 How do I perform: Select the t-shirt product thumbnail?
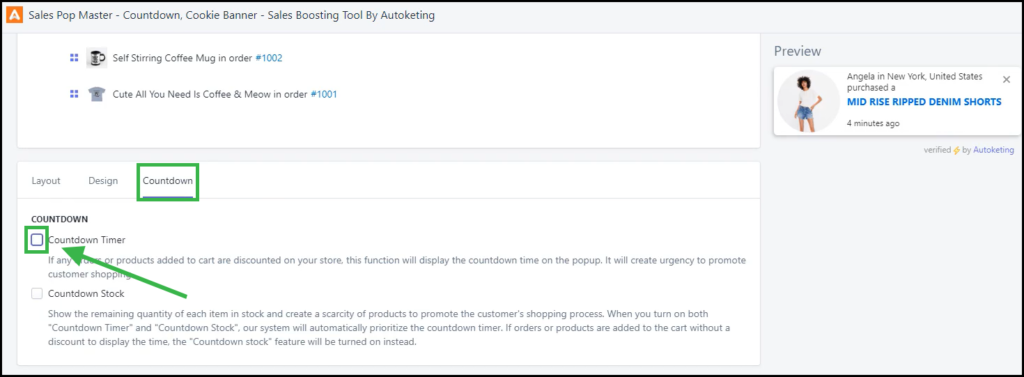(x=97, y=94)
